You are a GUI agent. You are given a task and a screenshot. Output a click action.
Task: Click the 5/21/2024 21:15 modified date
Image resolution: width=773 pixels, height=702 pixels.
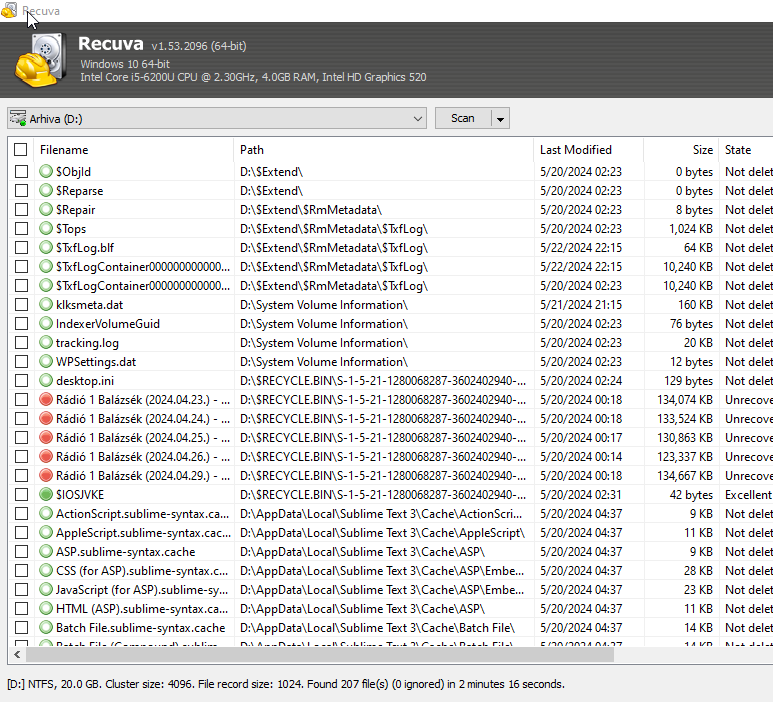click(581, 305)
